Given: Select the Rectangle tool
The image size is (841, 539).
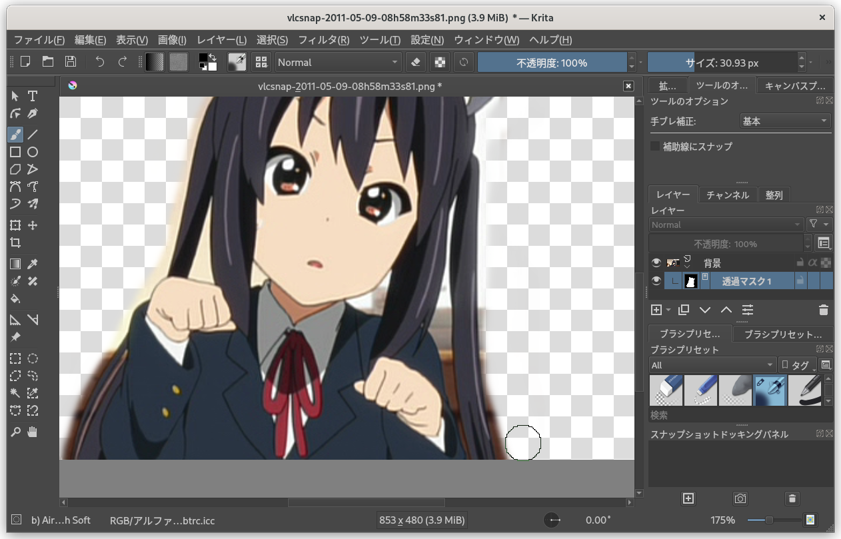Looking at the screenshot, I should click(x=15, y=152).
